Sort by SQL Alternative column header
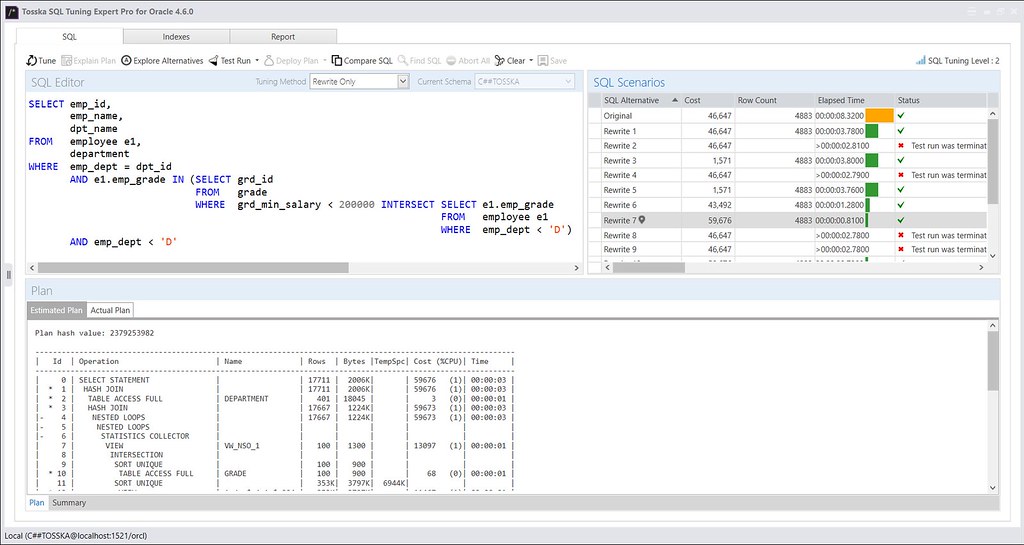The height and width of the screenshot is (545, 1024). (641, 101)
